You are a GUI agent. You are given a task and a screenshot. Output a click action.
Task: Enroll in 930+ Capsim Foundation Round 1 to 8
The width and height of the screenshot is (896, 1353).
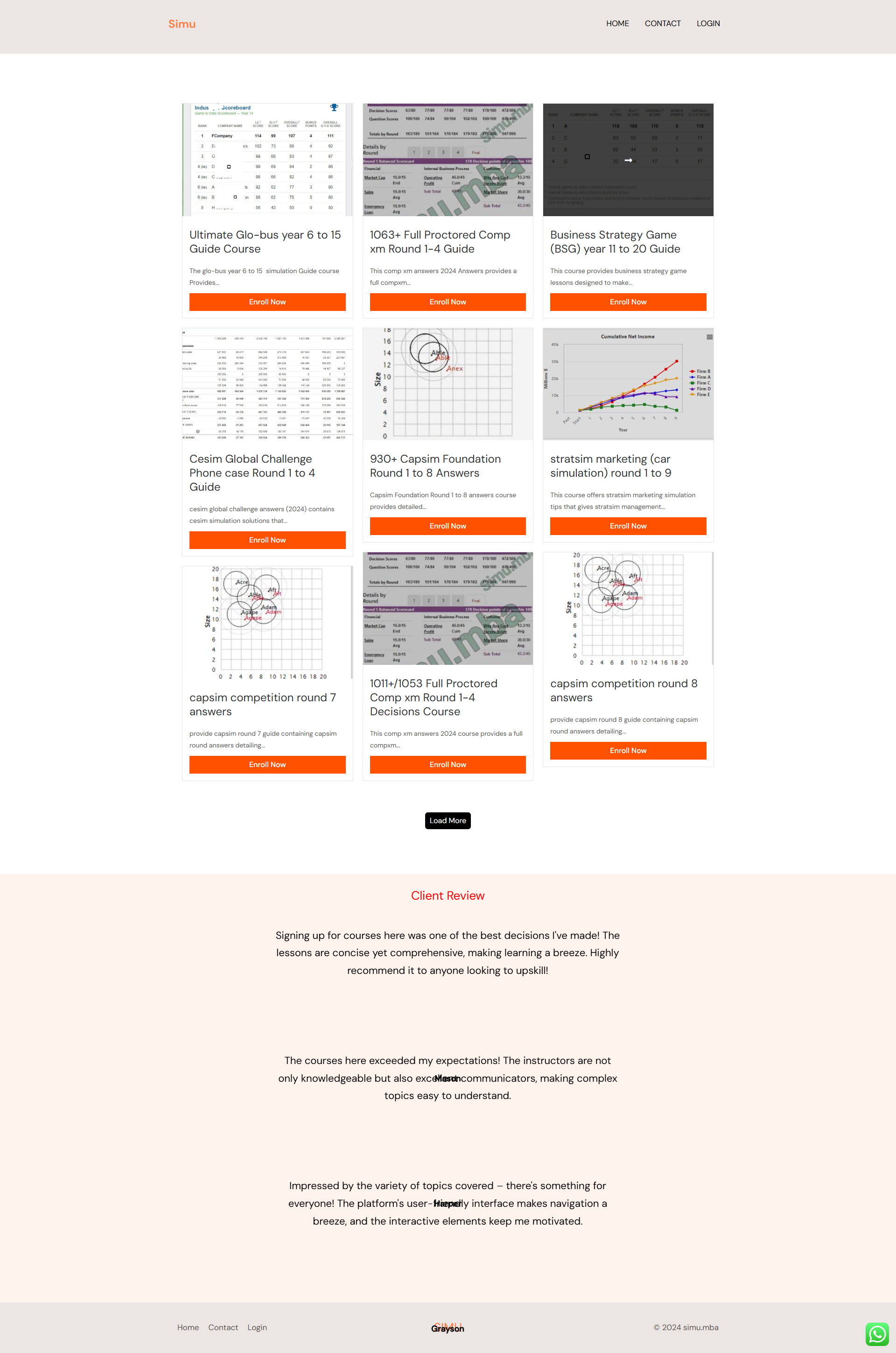coord(447,526)
